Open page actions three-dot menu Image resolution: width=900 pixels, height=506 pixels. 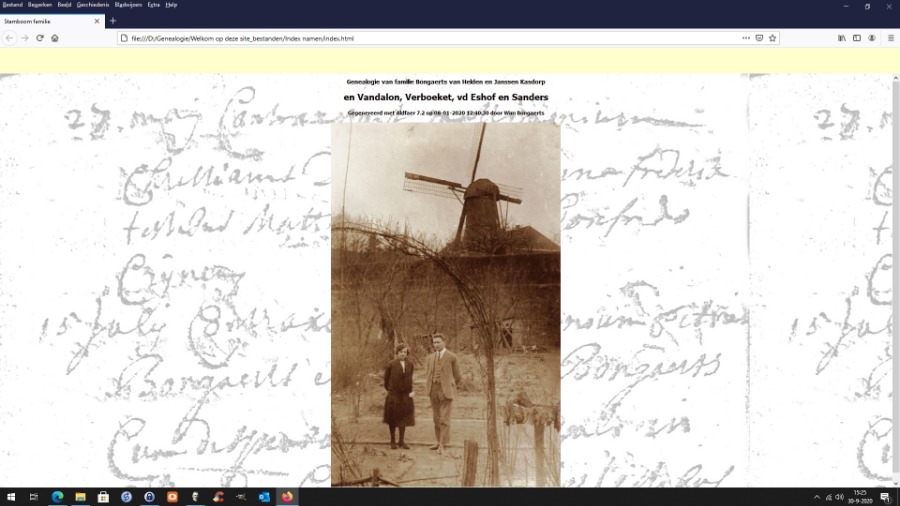[746, 38]
